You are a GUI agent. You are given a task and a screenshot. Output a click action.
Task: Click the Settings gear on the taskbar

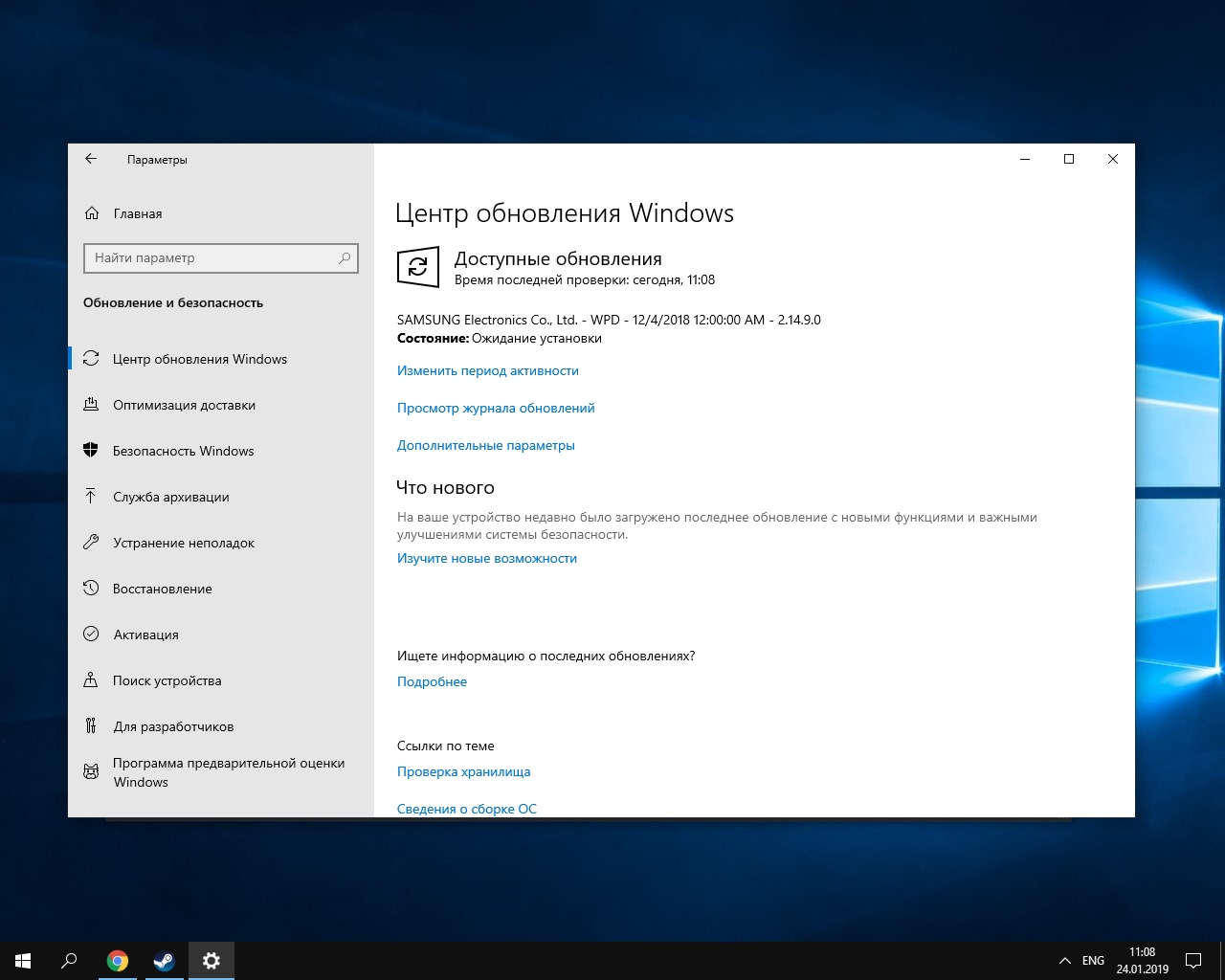(212, 961)
